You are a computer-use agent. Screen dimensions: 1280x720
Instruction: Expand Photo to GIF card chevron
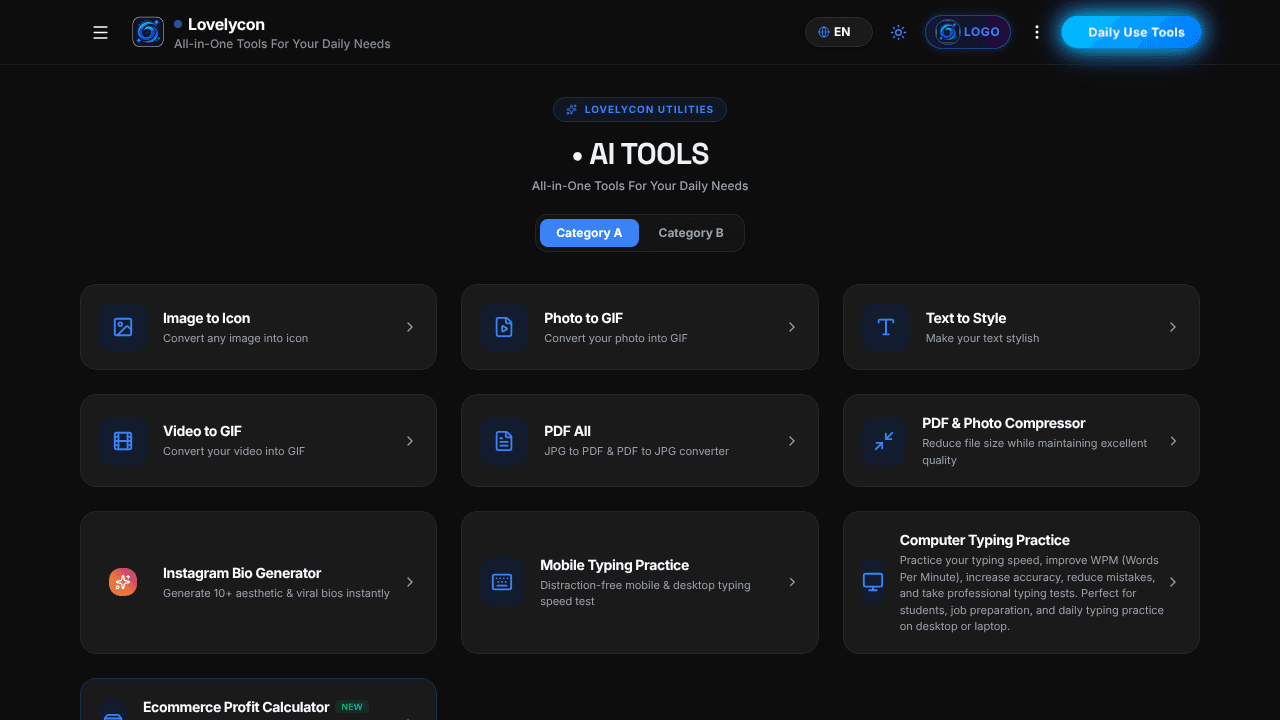[792, 327]
